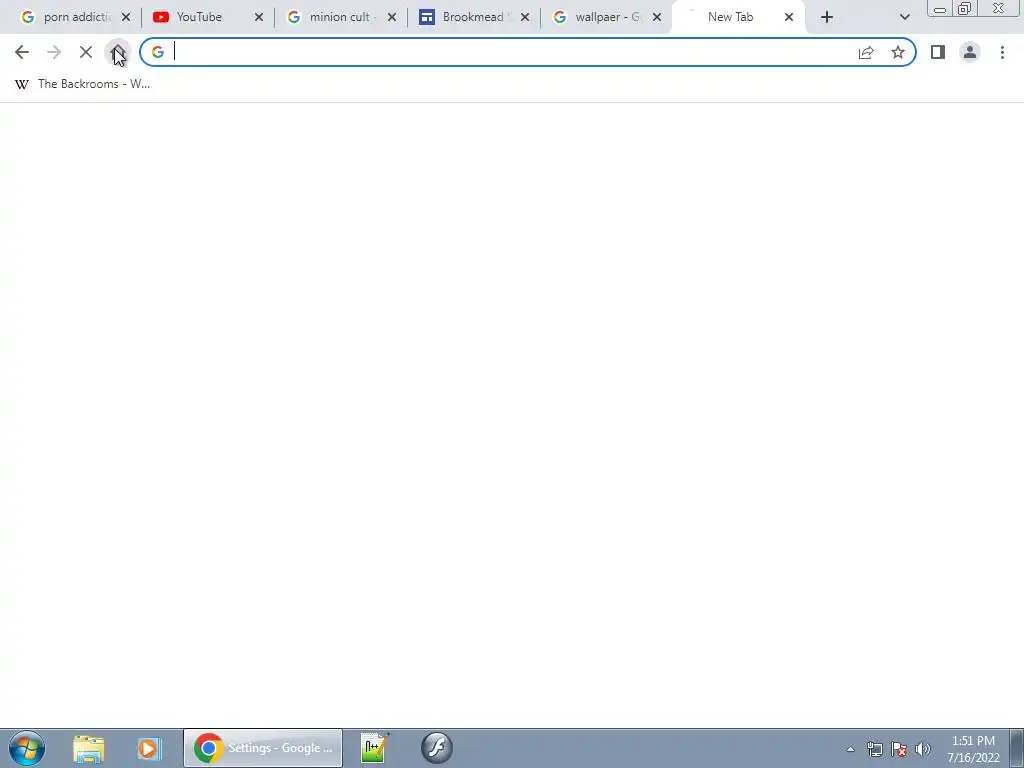Close the Brookmead tab
1024x768 pixels.
tap(525, 18)
